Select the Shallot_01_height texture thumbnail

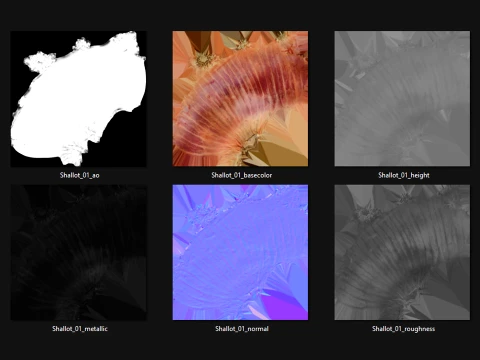(x=402, y=99)
